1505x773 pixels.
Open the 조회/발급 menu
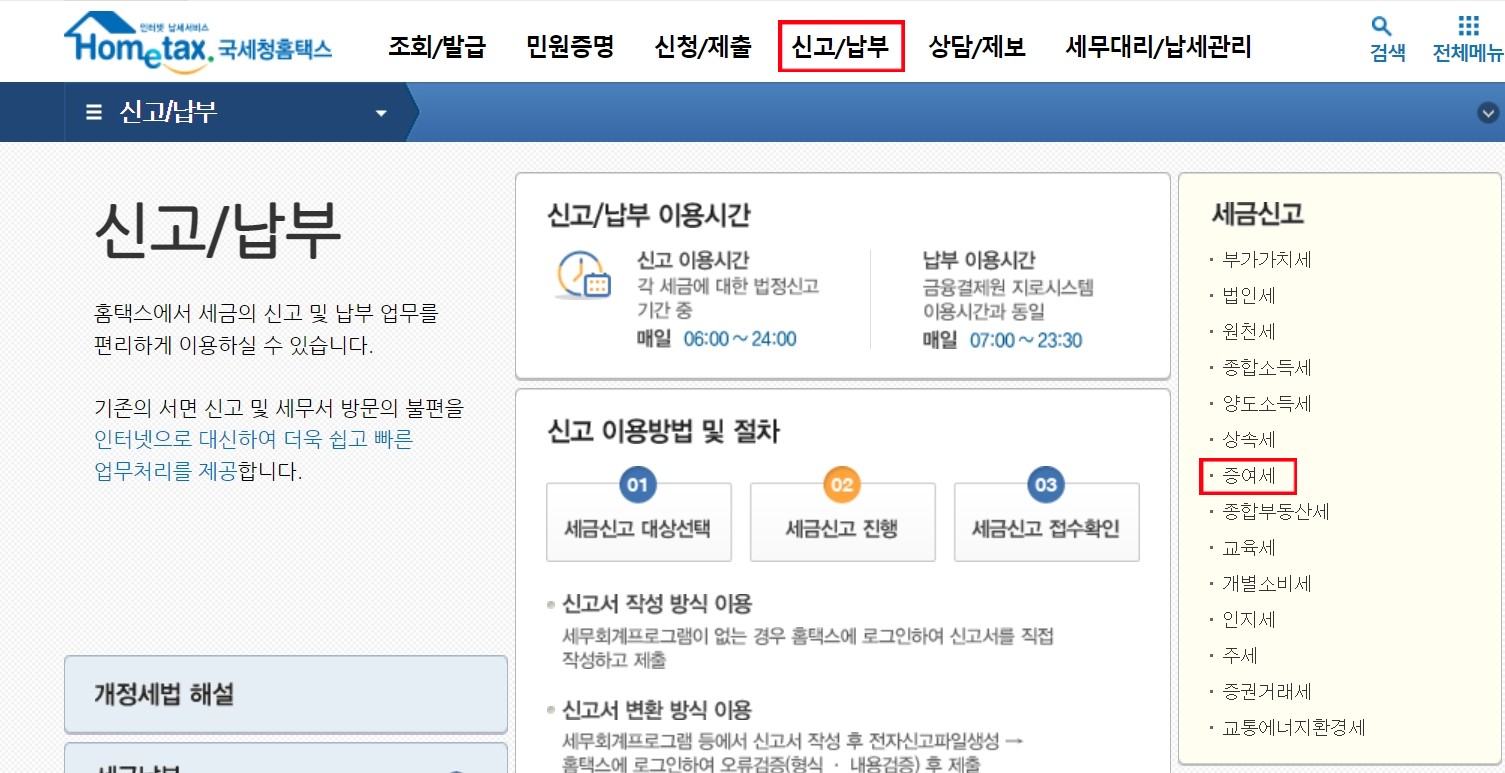[x=437, y=46]
